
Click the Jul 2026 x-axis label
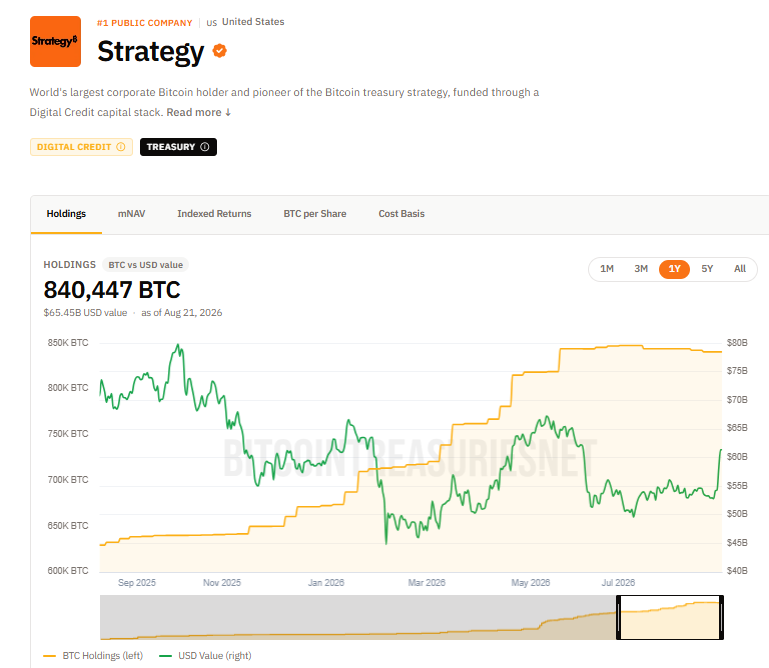point(618,583)
